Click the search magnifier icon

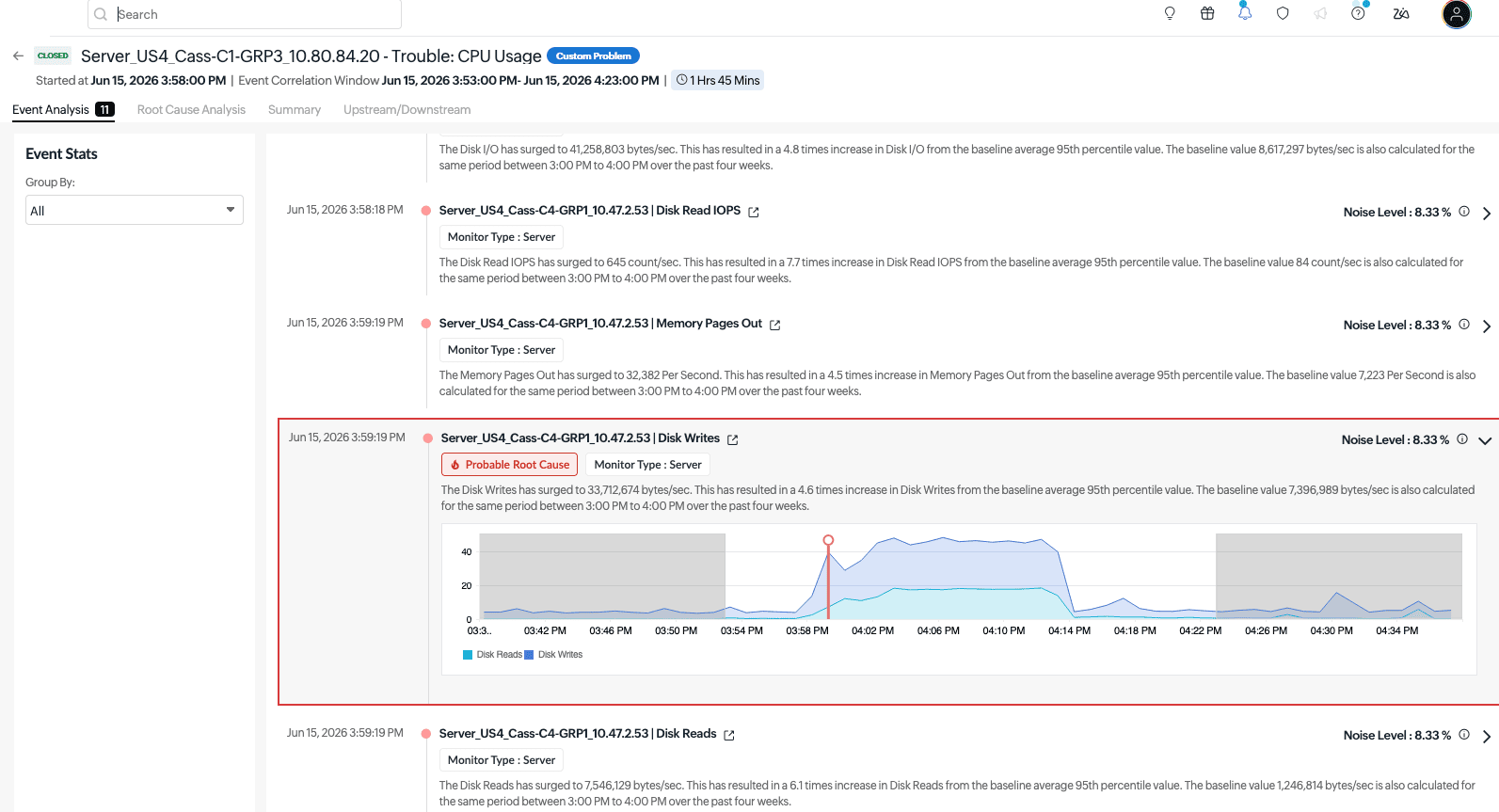101,14
